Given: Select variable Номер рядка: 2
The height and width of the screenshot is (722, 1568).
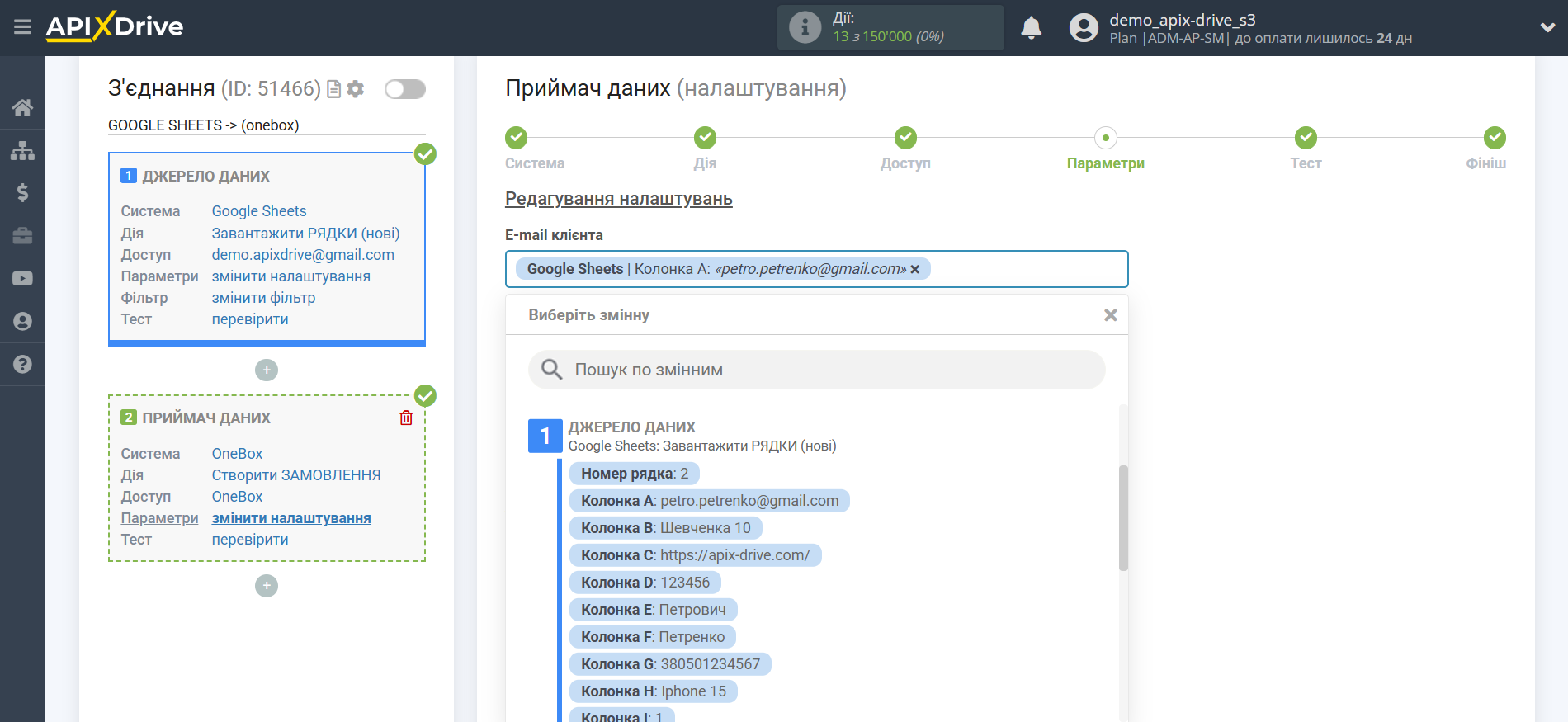Looking at the screenshot, I should click(x=635, y=474).
